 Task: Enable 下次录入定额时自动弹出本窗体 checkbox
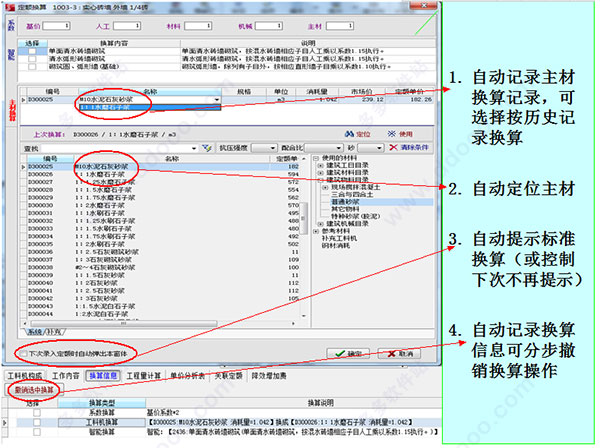24,354
